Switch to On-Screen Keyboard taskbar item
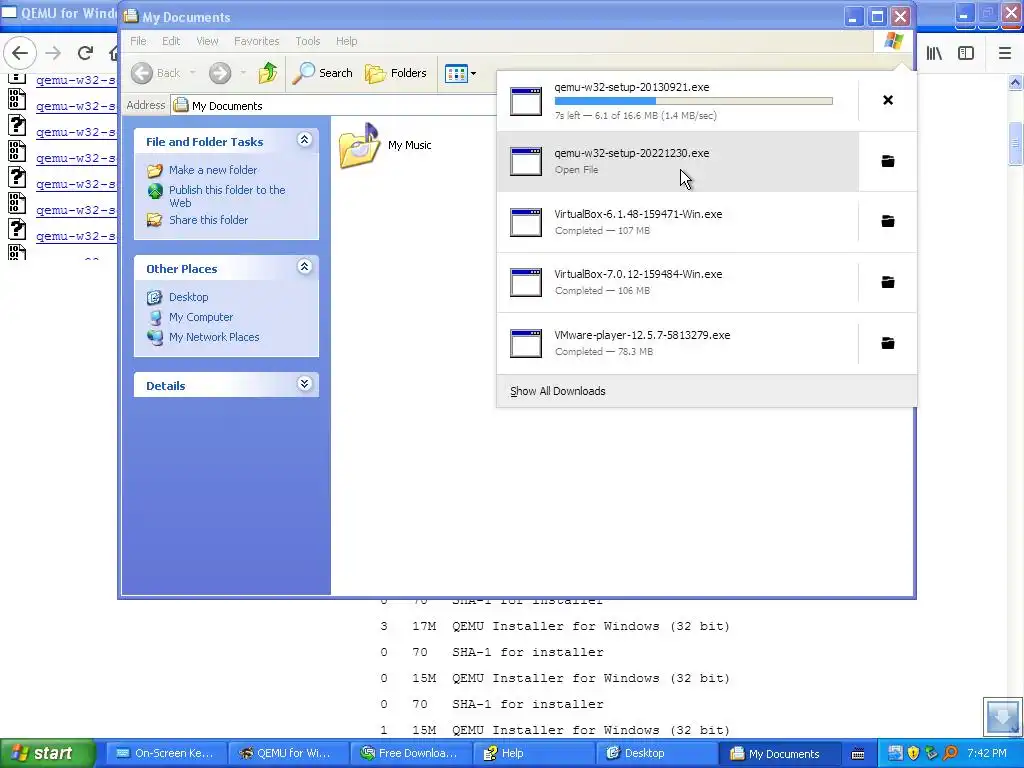The width and height of the screenshot is (1024, 768). click(165, 754)
